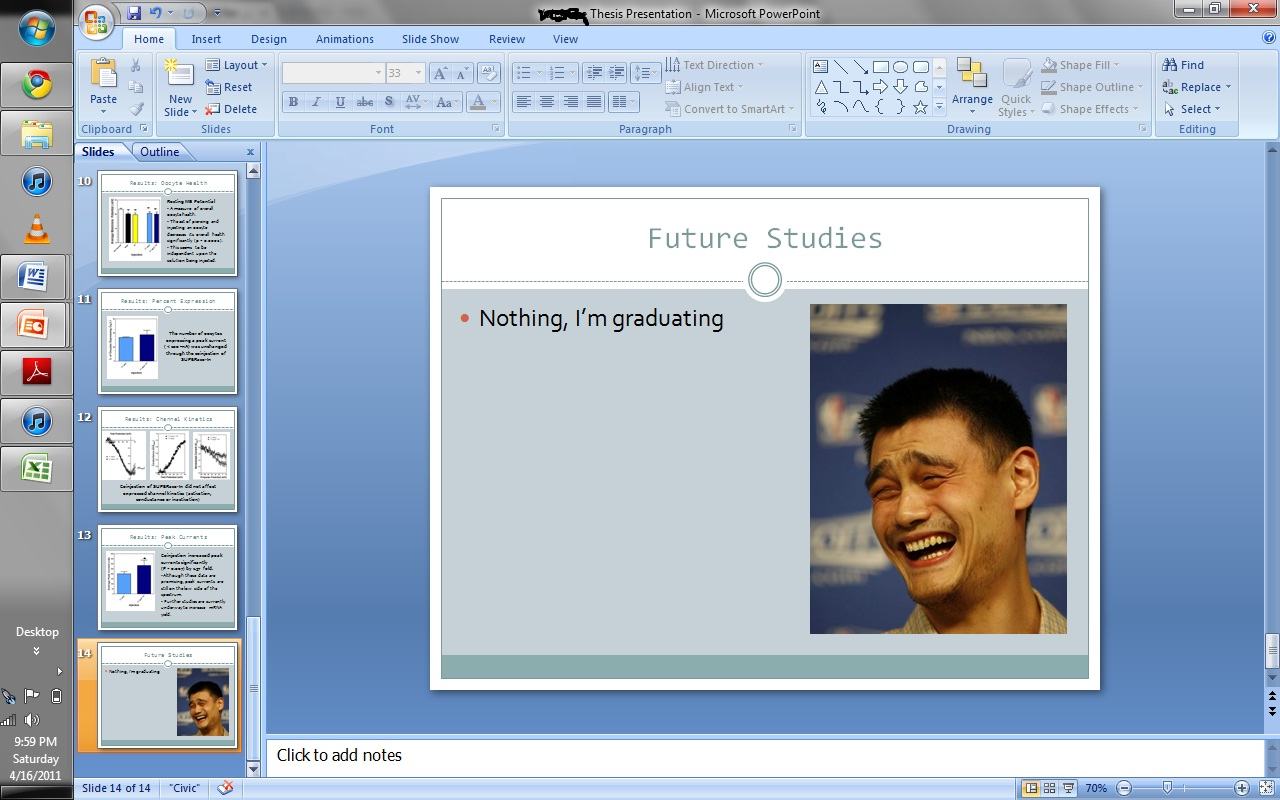Select slide 12 Channel Kinetics thumbnail
Viewport: 1280px width, 800px height.
168,459
